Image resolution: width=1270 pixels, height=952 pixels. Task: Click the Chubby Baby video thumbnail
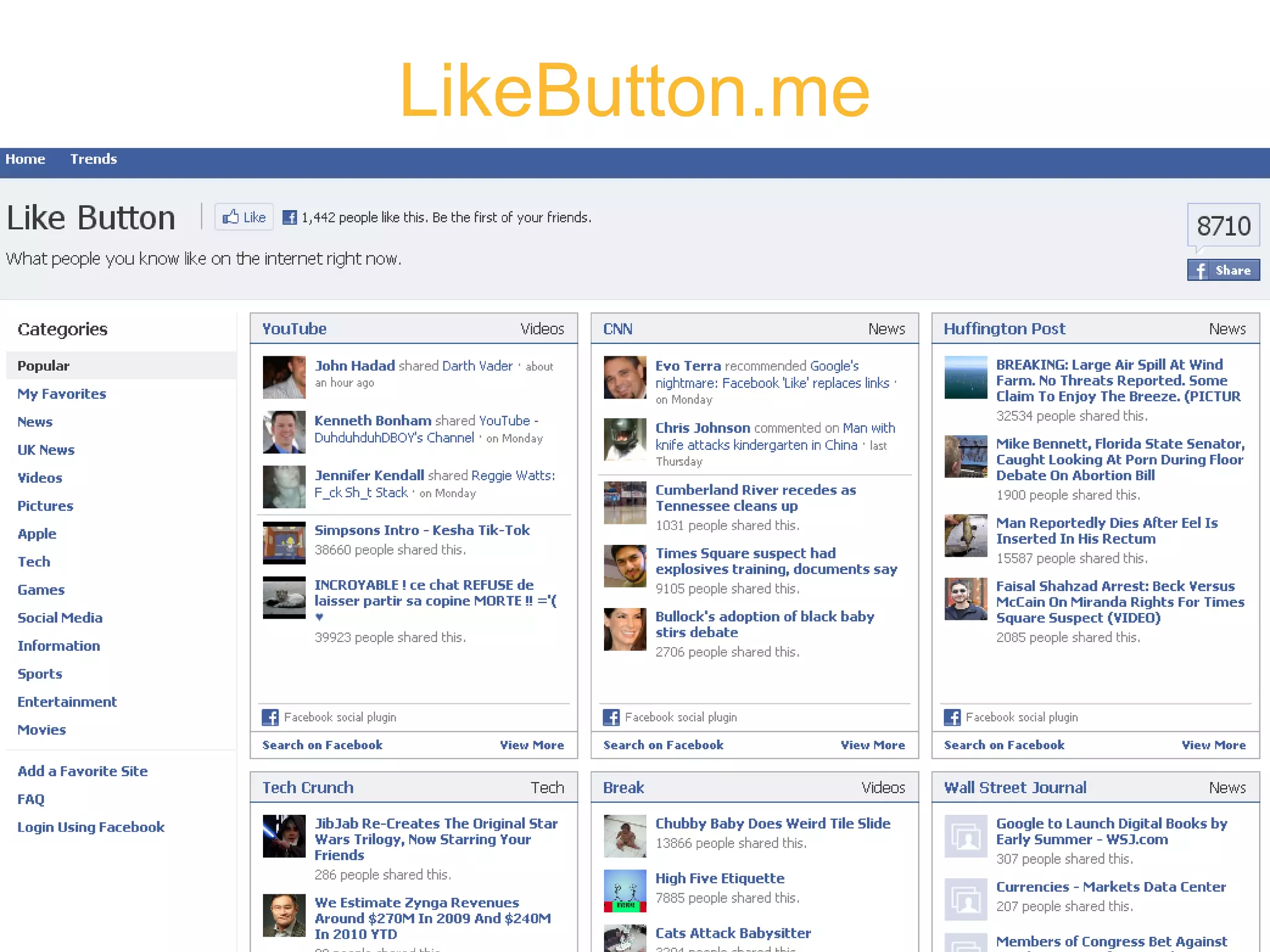tap(625, 836)
